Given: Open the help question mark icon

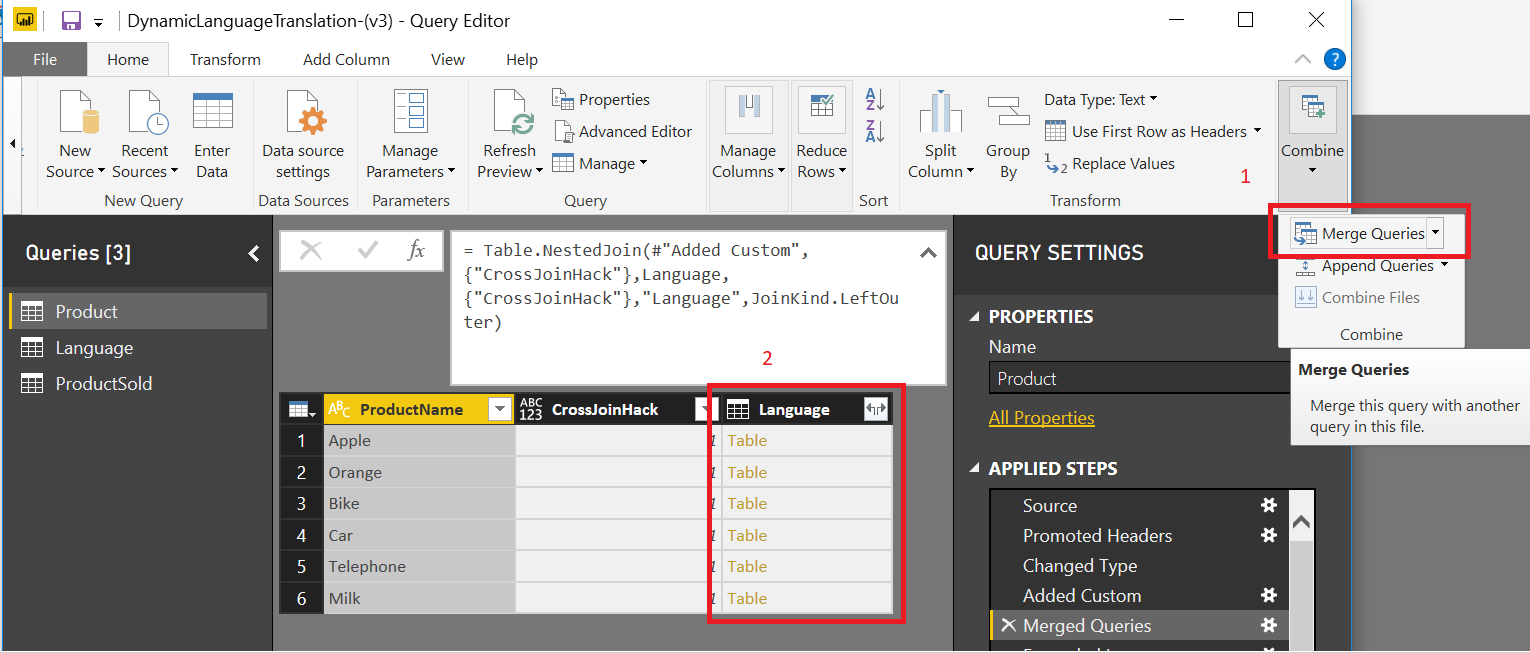Looking at the screenshot, I should click(1335, 59).
